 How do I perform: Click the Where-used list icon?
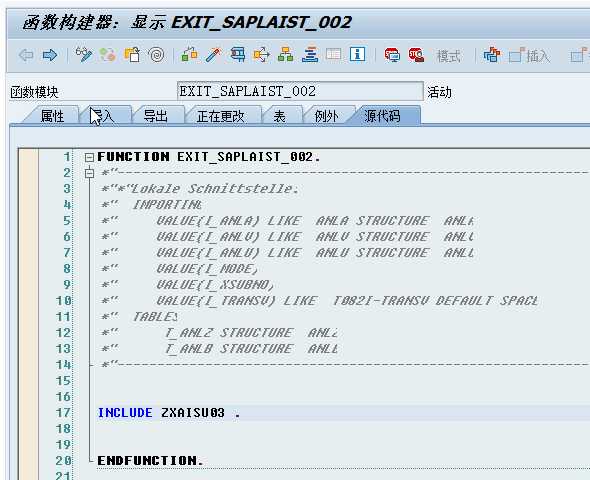coord(261,55)
